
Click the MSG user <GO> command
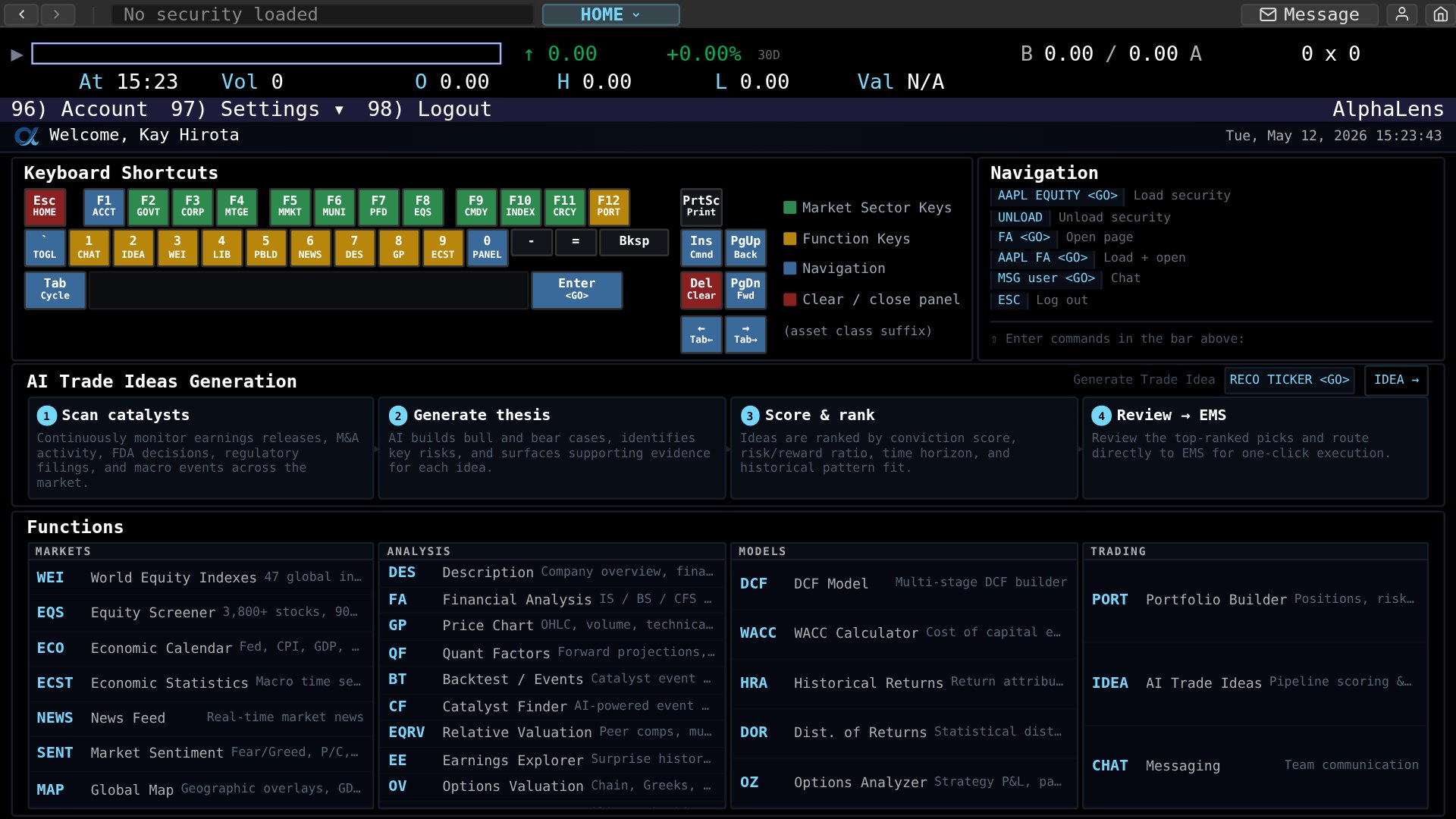tap(1046, 278)
